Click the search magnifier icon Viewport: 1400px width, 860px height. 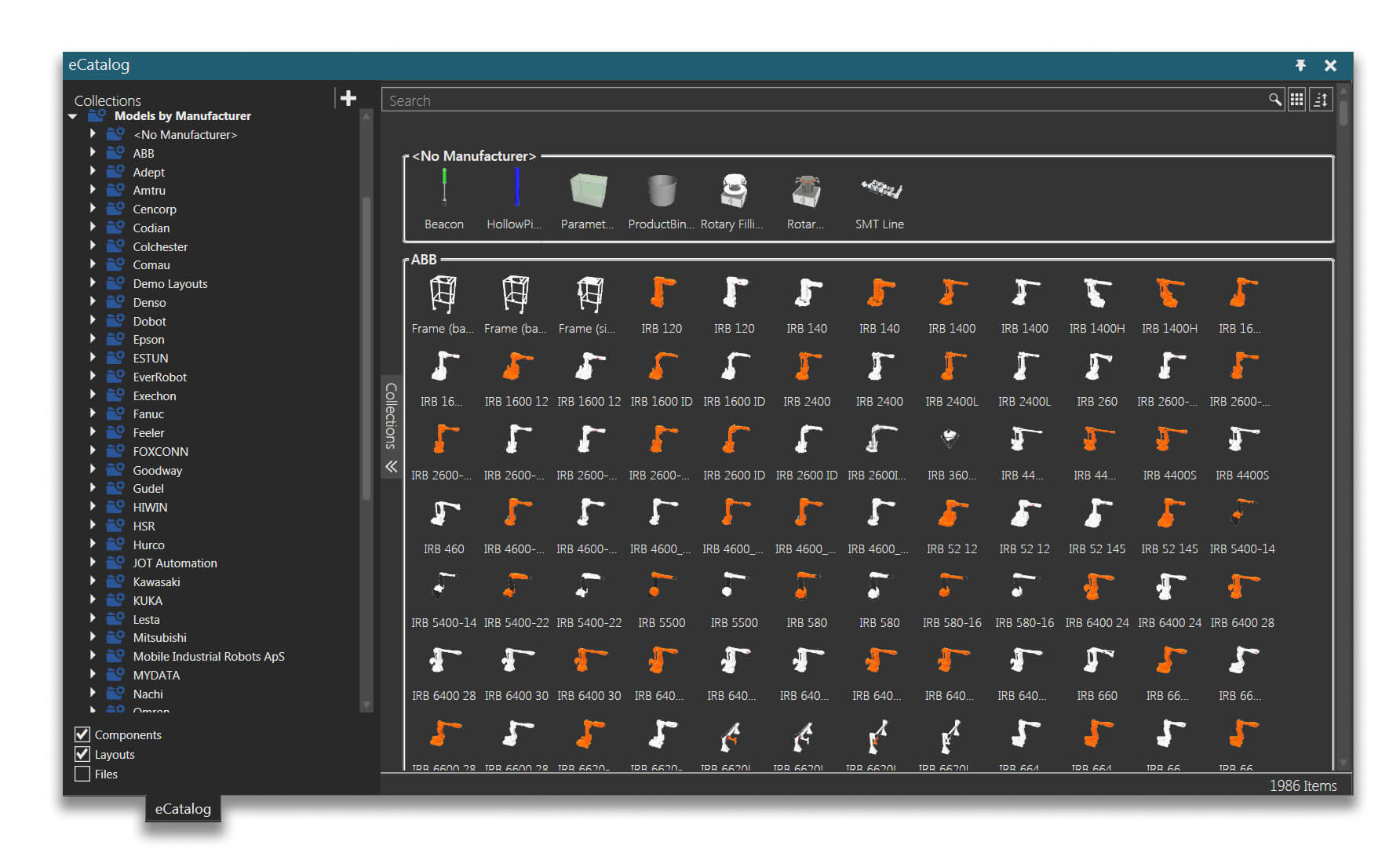click(1274, 100)
